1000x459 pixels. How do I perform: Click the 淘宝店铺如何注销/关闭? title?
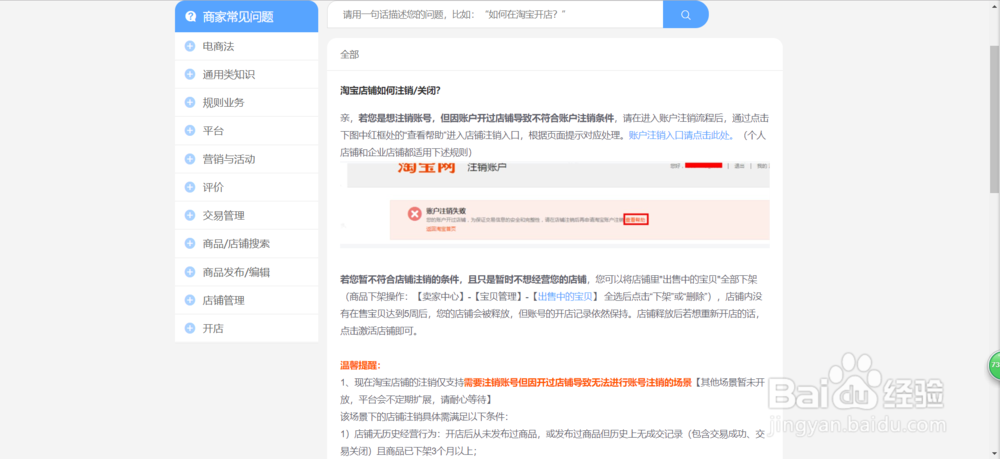click(x=390, y=90)
